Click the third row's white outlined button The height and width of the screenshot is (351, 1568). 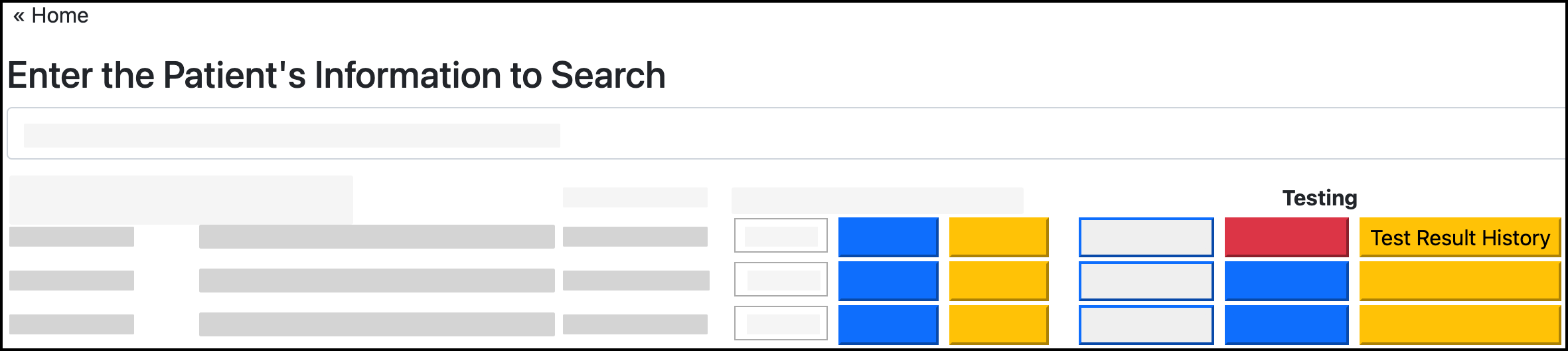pyautogui.click(x=781, y=324)
